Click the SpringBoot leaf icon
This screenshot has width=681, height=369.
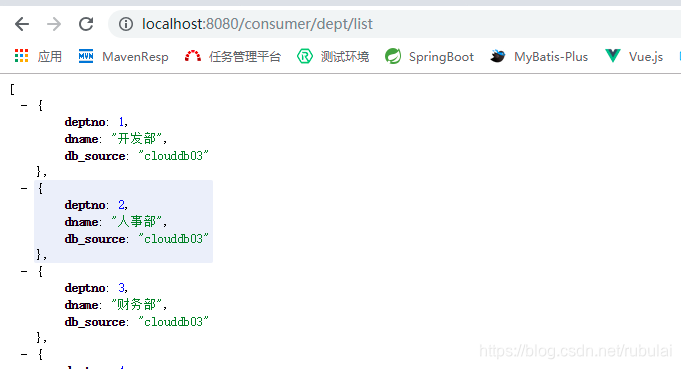tap(393, 56)
